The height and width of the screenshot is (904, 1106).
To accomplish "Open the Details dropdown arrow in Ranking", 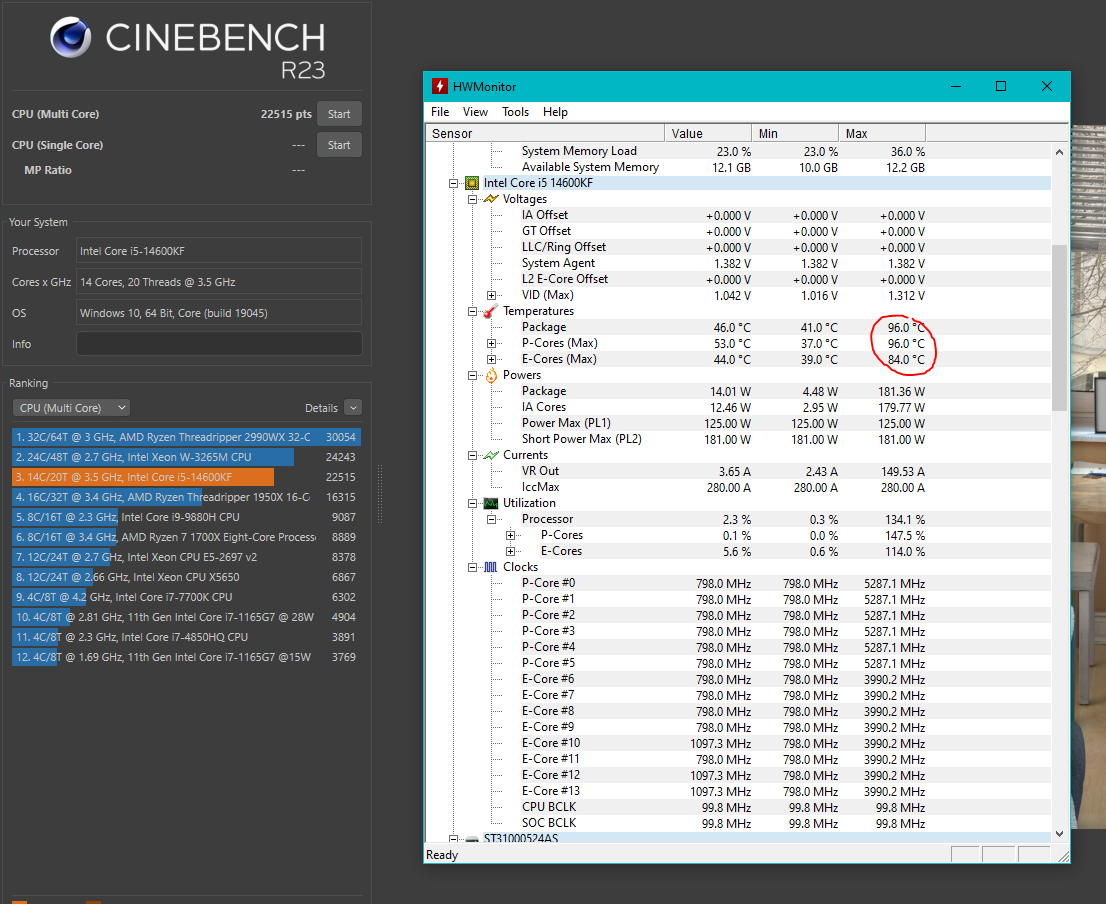I will click(x=353, y=408).
